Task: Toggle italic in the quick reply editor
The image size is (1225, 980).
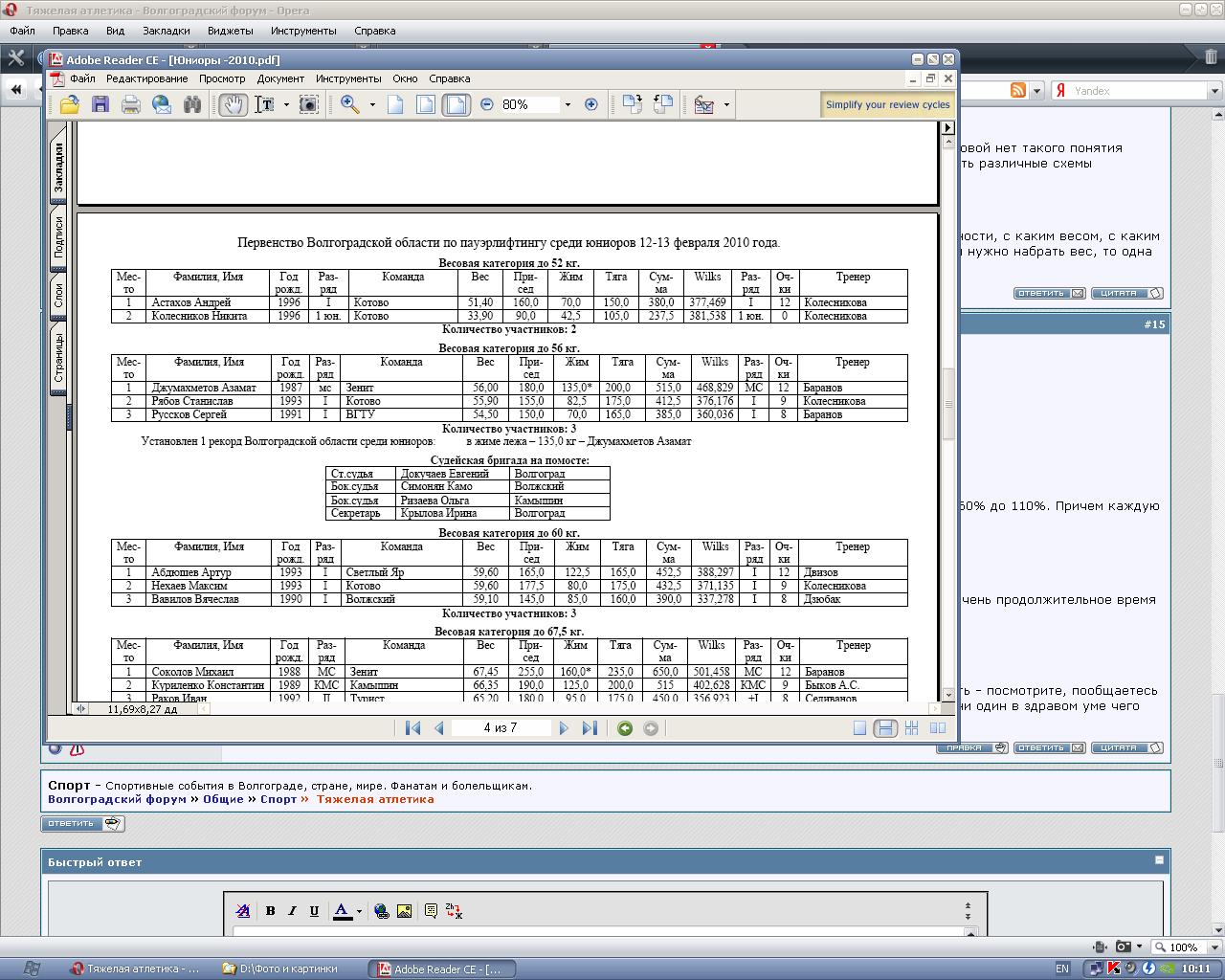Action: coord(292,911)
